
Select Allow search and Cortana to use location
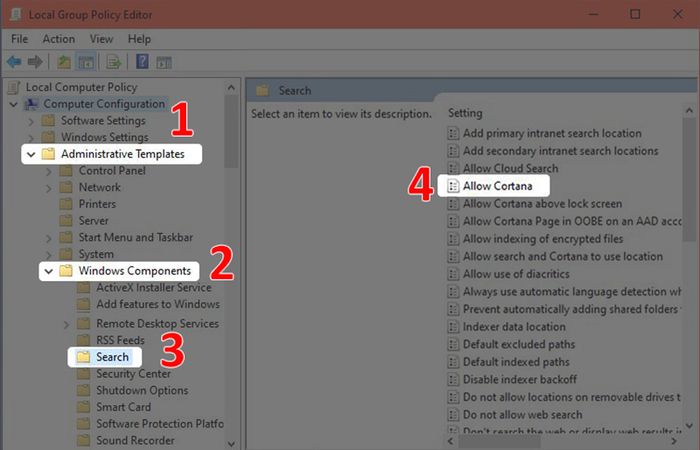(x=563, y=256)
